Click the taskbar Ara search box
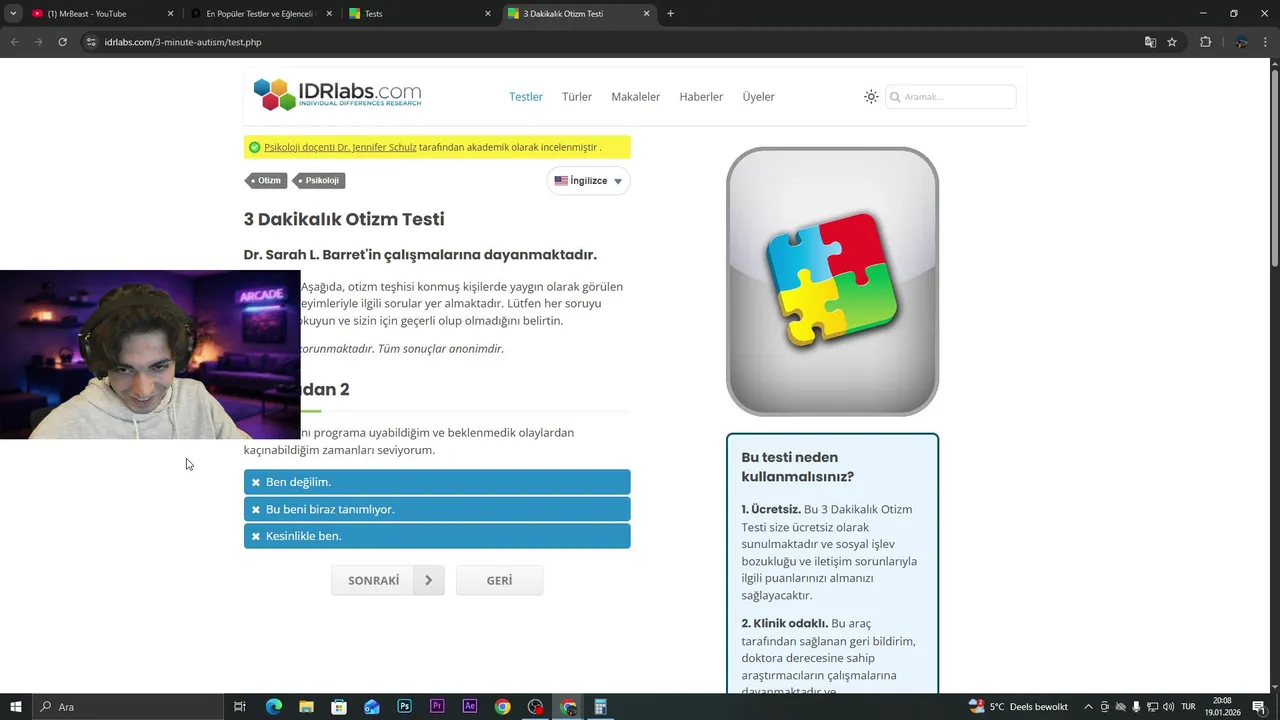 click(x=128, y=707)
